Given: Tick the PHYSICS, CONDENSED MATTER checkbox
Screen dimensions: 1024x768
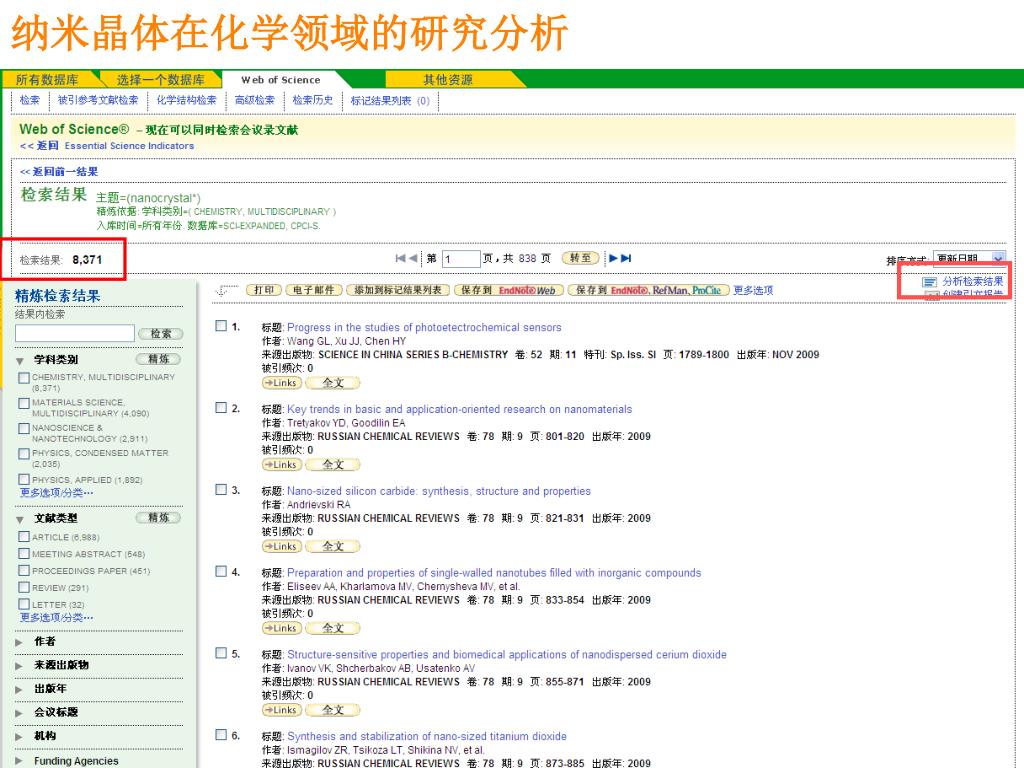Looking at the screenshot, I should 24,454.
